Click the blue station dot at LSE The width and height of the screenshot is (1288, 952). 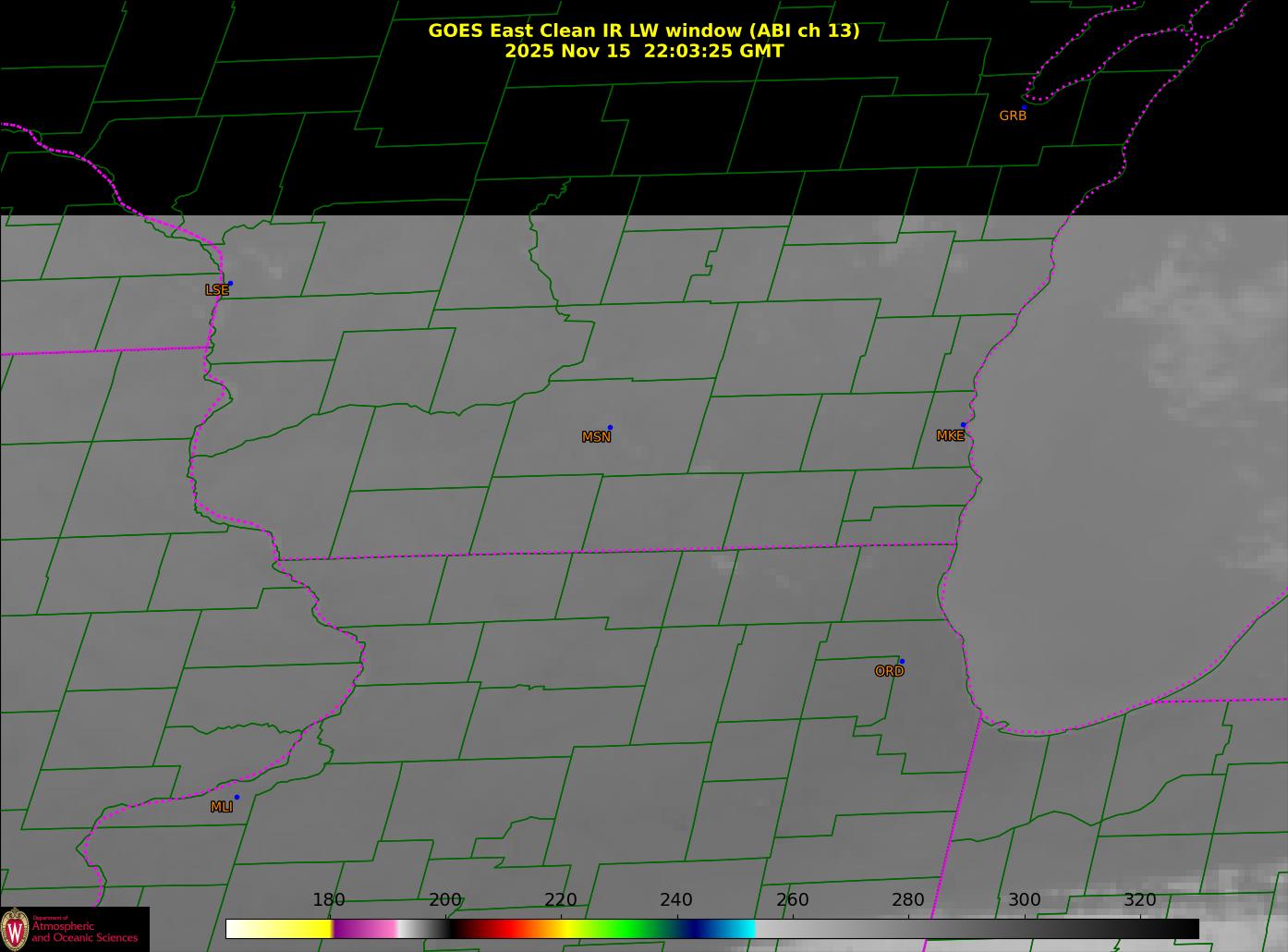230,284
